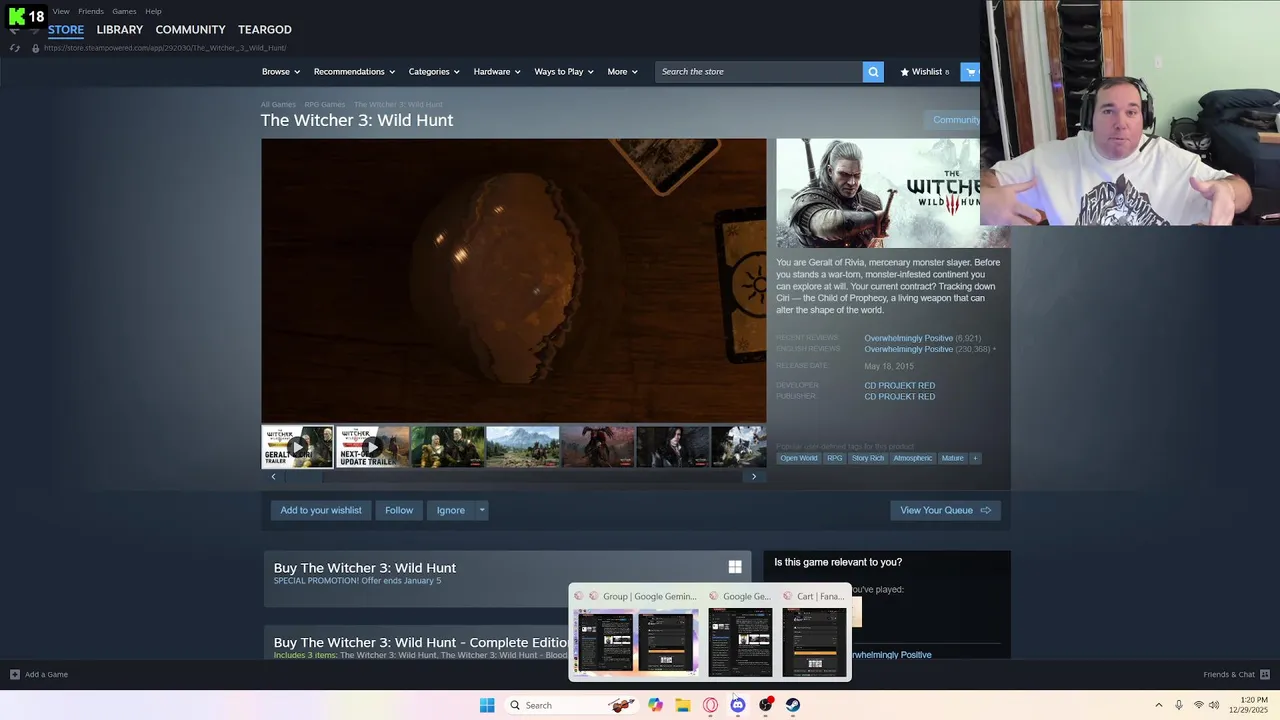This screenshot has width=1280, height=720.
Task: Expand the Browse dropdown
Action: tap(279, 72)
